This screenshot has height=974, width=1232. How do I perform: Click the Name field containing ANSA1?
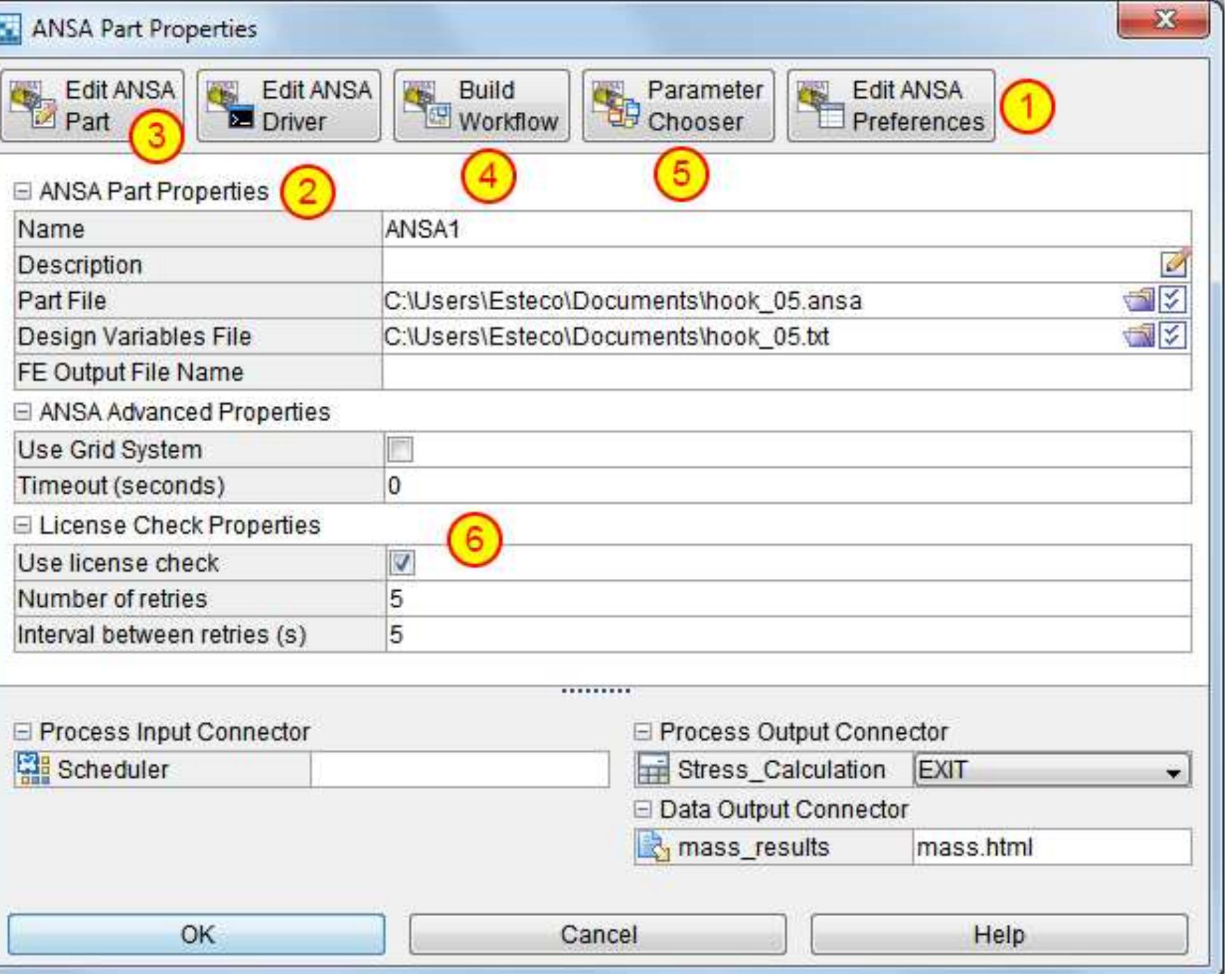[787, 229]
